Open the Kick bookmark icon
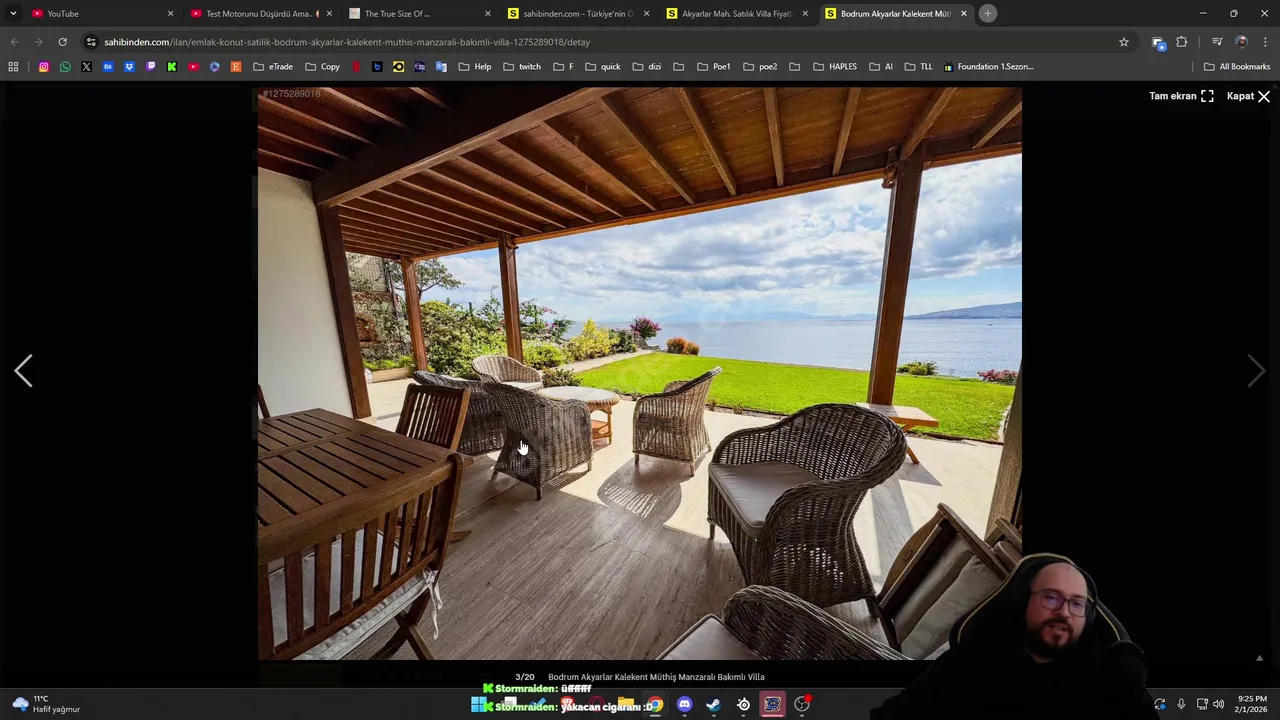This screenshot has width=1280, height=720. pyautogui.click(x=172, y=67)
